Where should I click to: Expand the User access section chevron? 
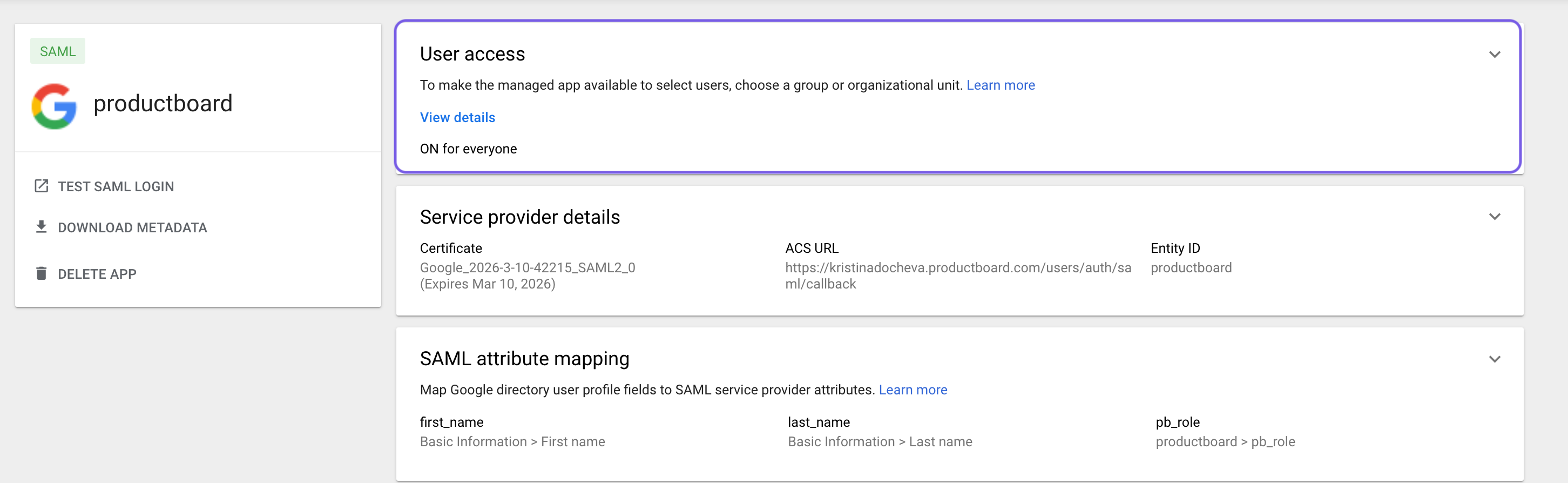click(1495, 54)
